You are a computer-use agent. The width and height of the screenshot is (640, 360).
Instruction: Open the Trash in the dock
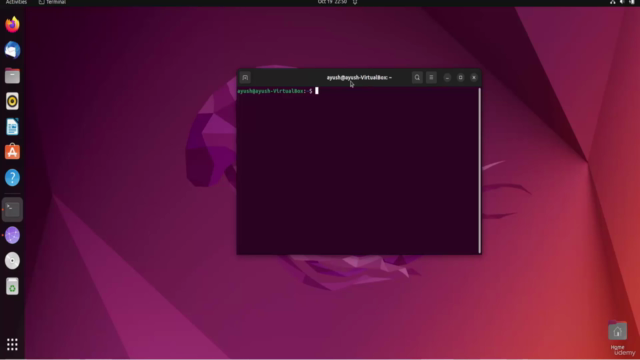coord(12,287)
